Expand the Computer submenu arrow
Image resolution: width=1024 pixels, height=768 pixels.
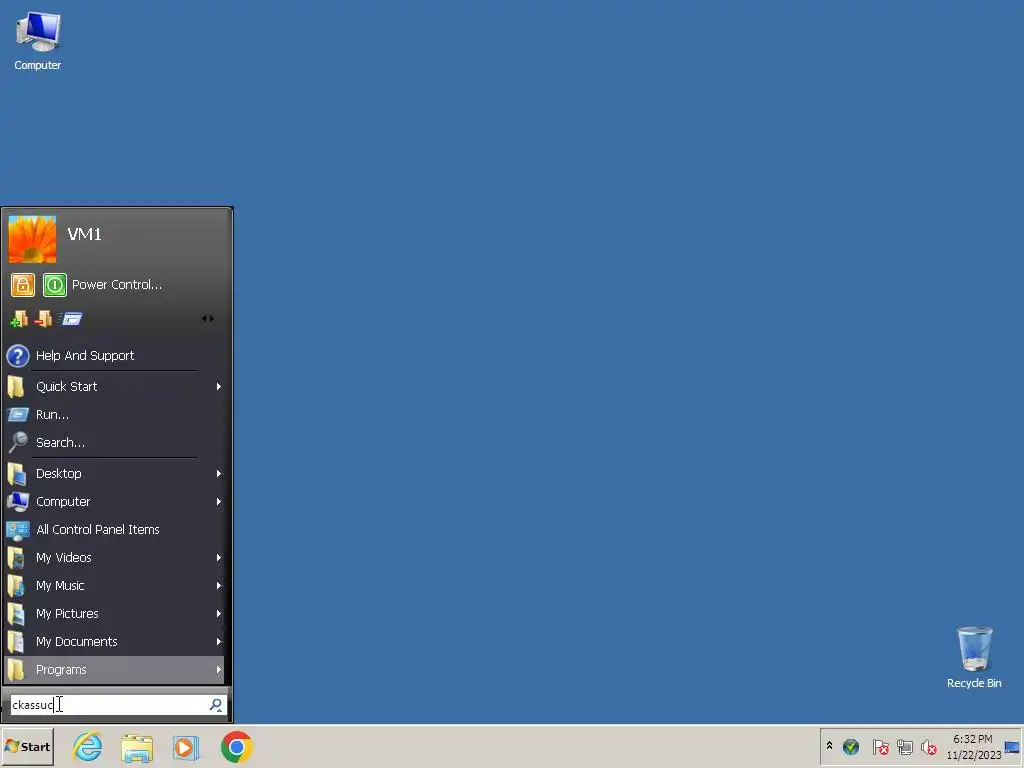(x=219, y=502)
